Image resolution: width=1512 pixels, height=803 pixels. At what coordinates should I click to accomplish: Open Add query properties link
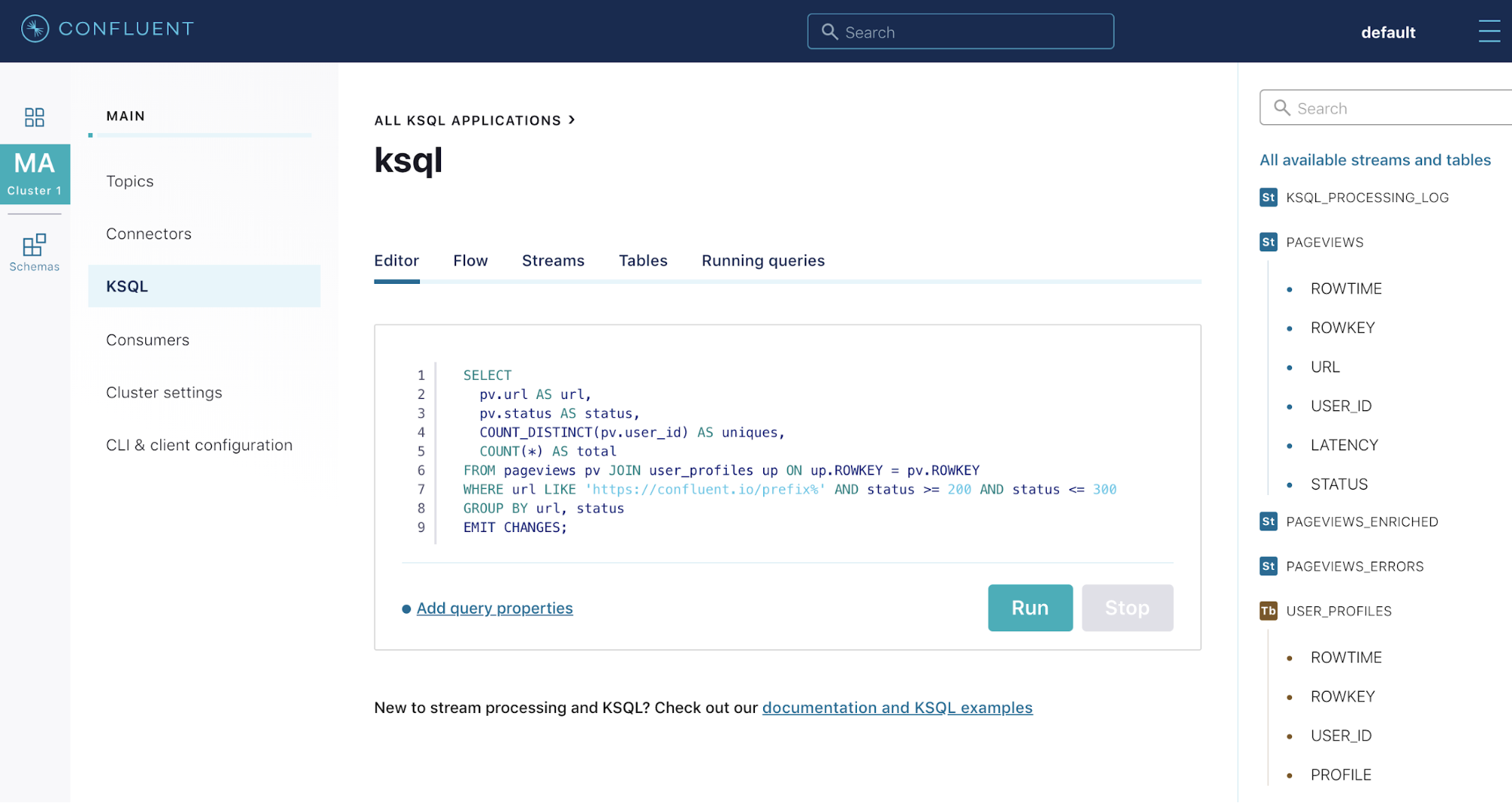point(495,608)
